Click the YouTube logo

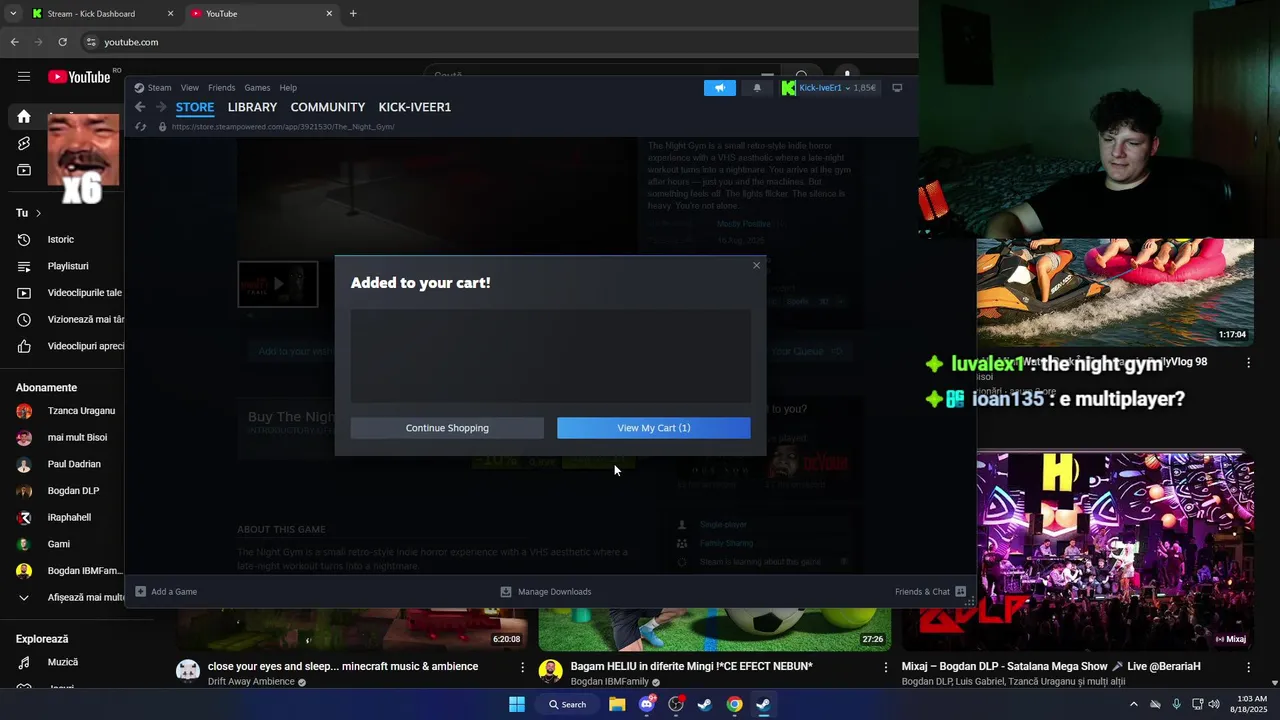point(79,77)
